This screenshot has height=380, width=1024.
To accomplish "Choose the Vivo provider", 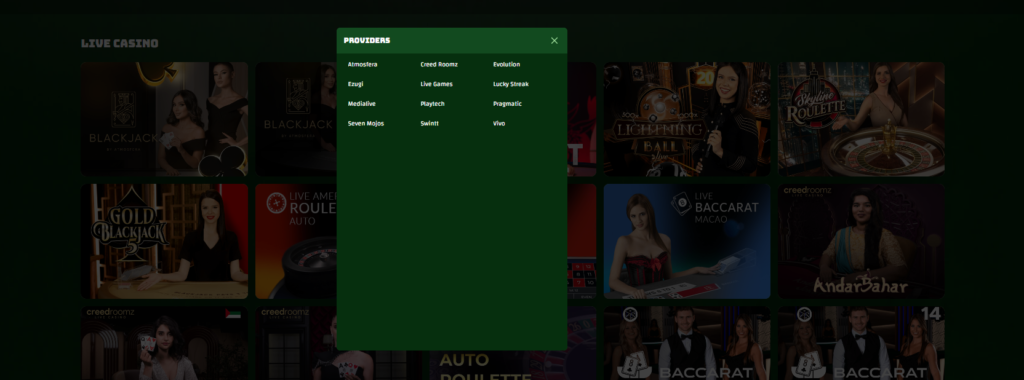I will point(499,123).
